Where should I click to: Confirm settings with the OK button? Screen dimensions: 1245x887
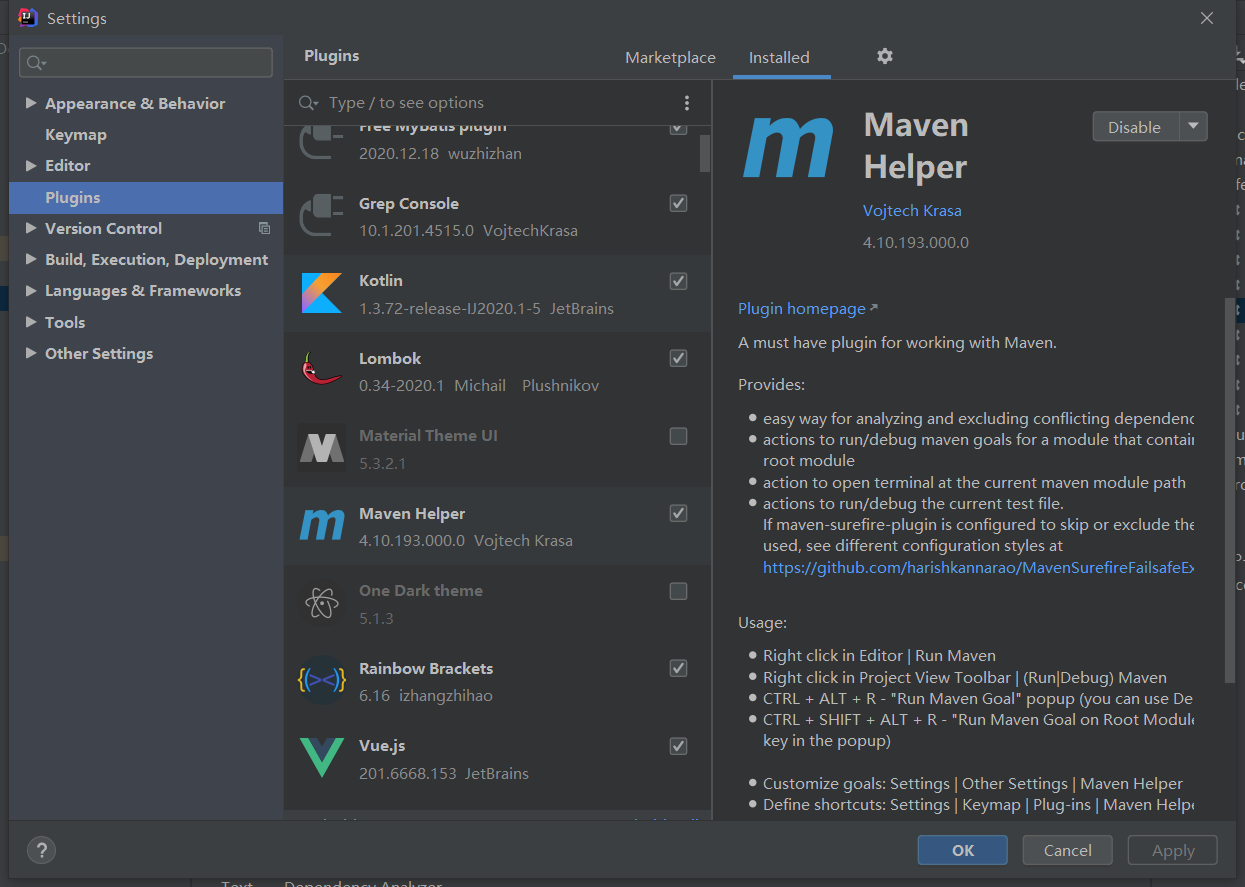pos(962,850)
